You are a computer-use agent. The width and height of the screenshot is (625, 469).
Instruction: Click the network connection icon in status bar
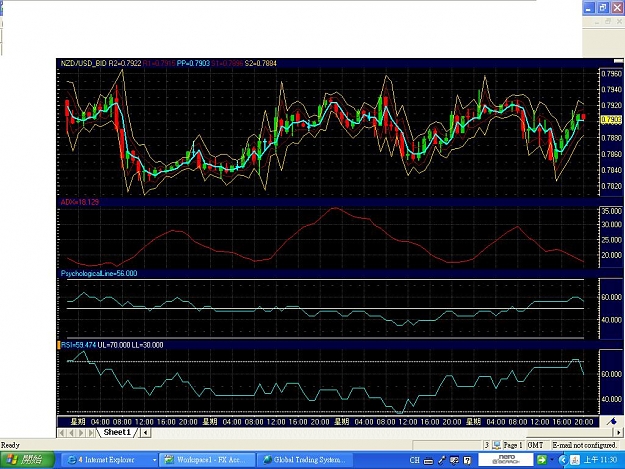pyautogui.click(x=496, y=445)
